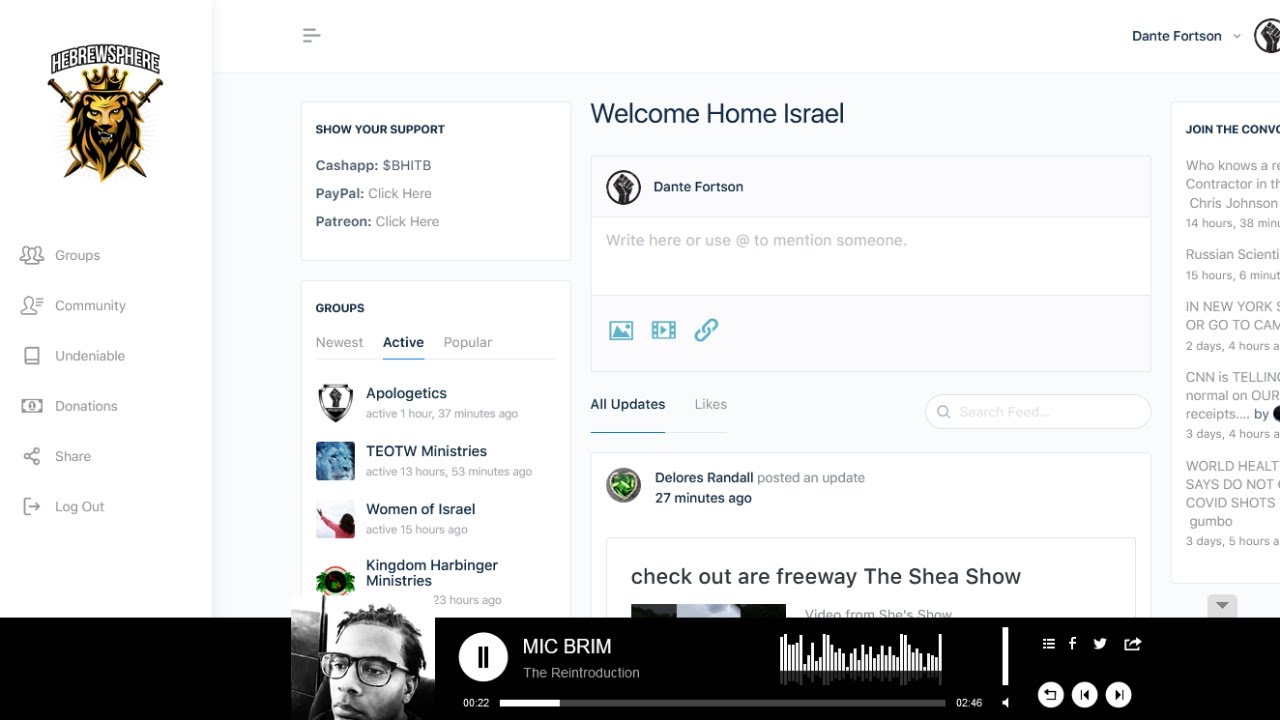Select the Active groups tab
The image size is (1280, 720).
point(403,342)
